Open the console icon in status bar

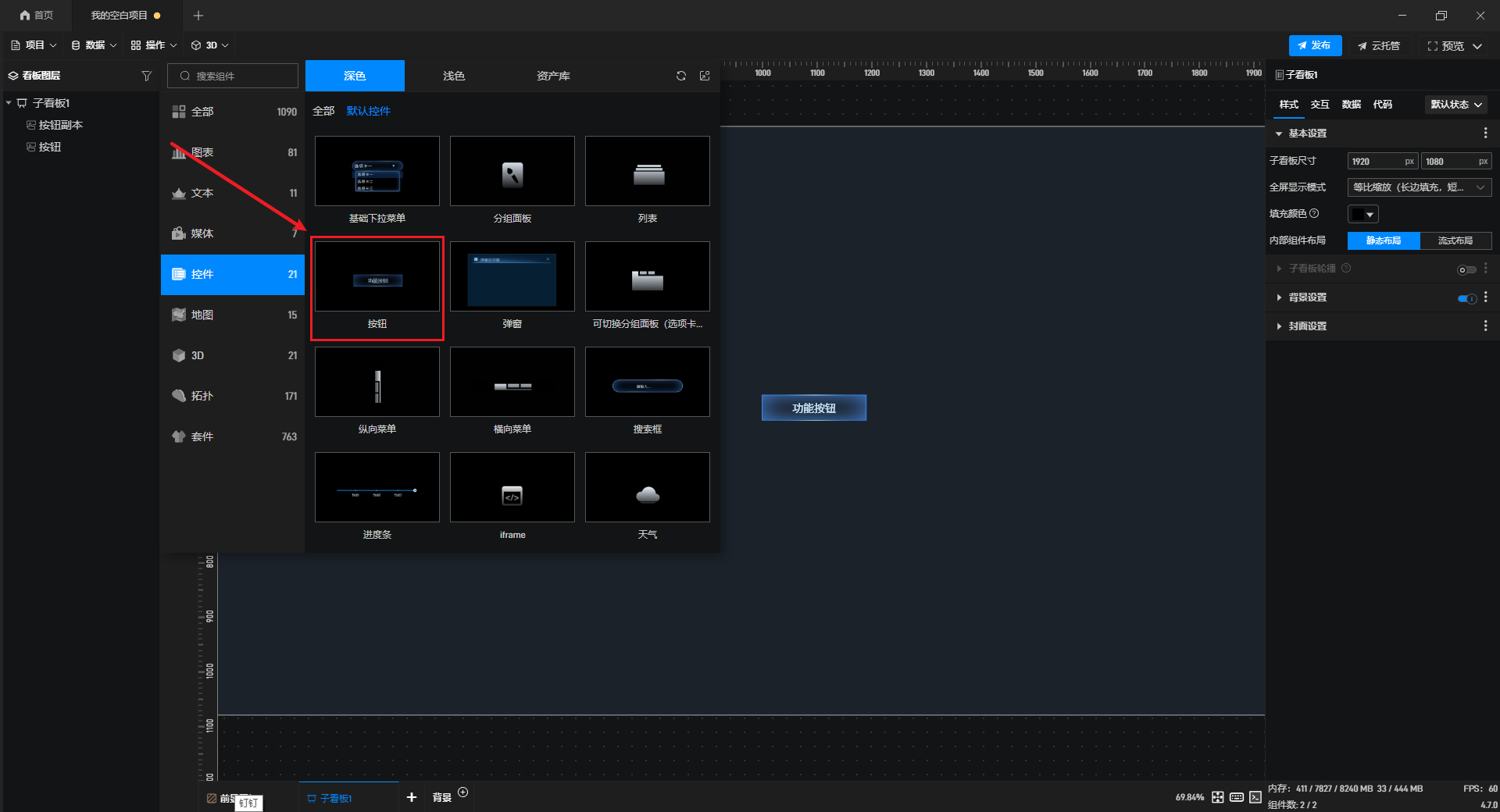(1255, 797)
